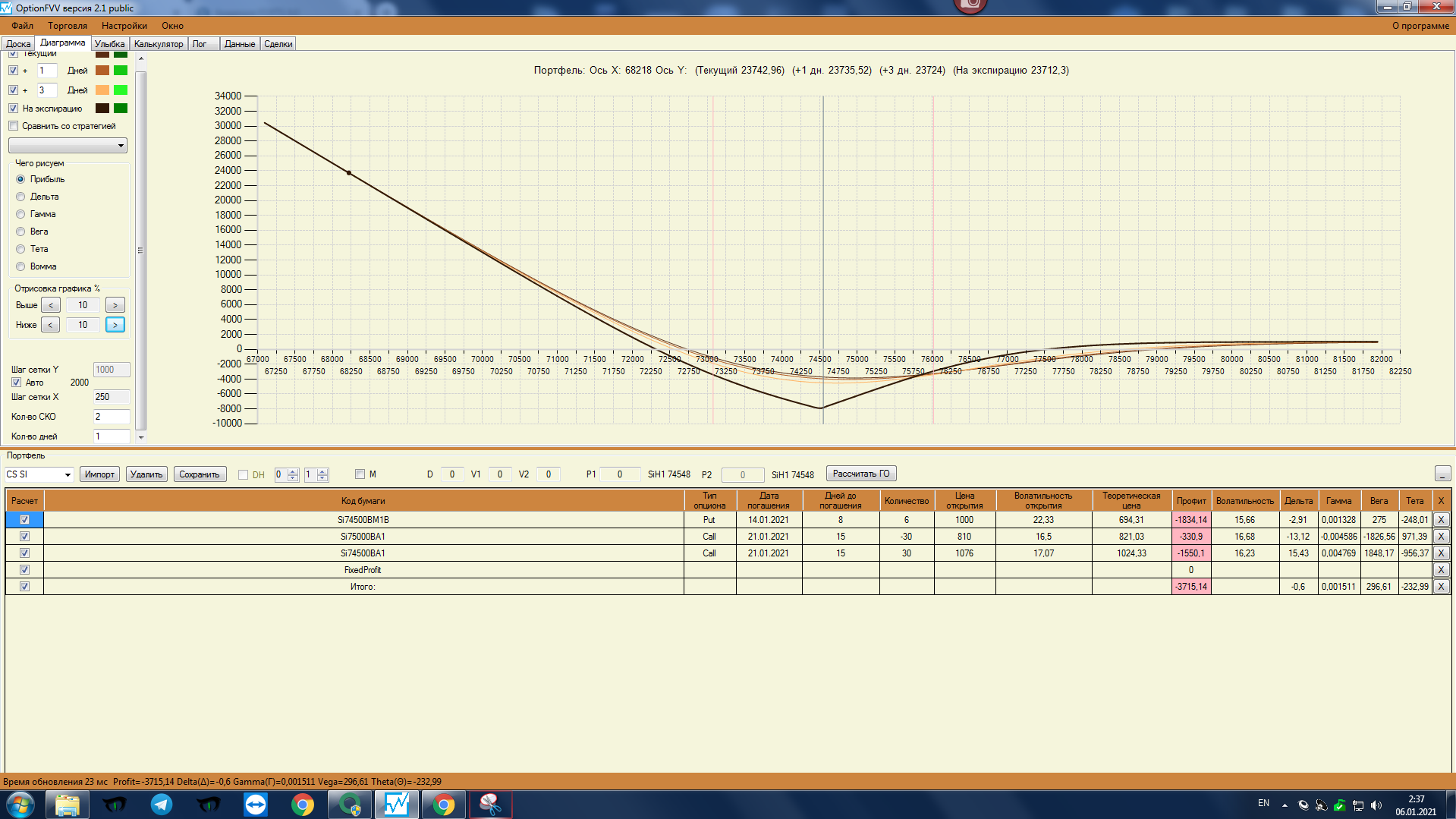Open the strategy comparison dropdown
1456x819 pixels.
pyautogui.click(x=68, y=145)
